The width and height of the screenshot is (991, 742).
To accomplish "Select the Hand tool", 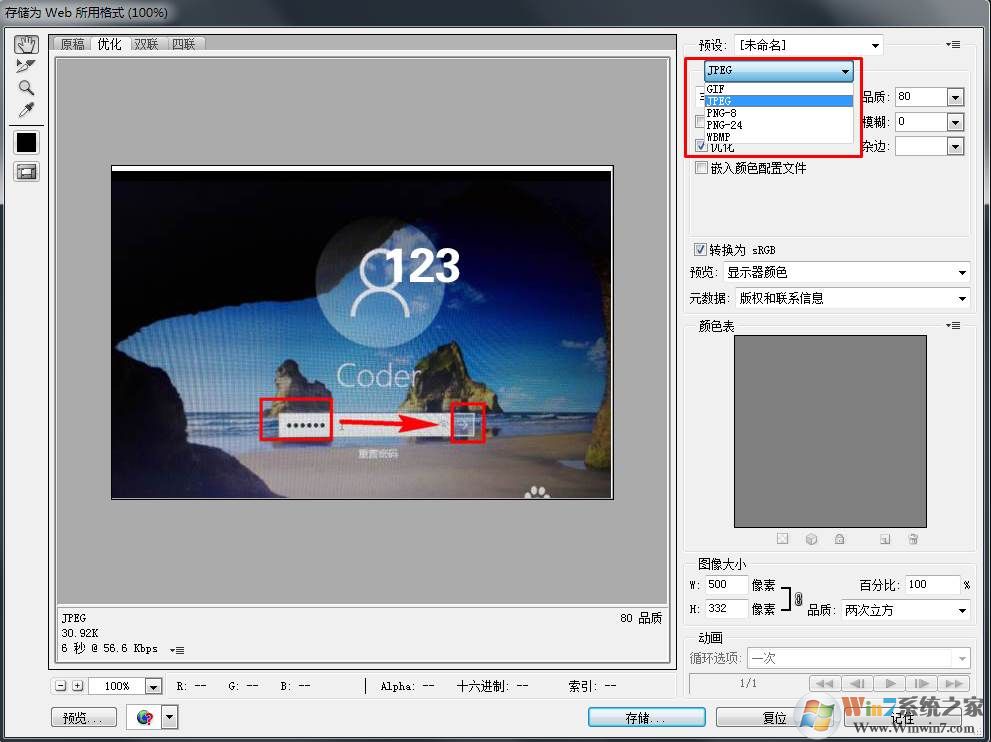I will (26, 44).
